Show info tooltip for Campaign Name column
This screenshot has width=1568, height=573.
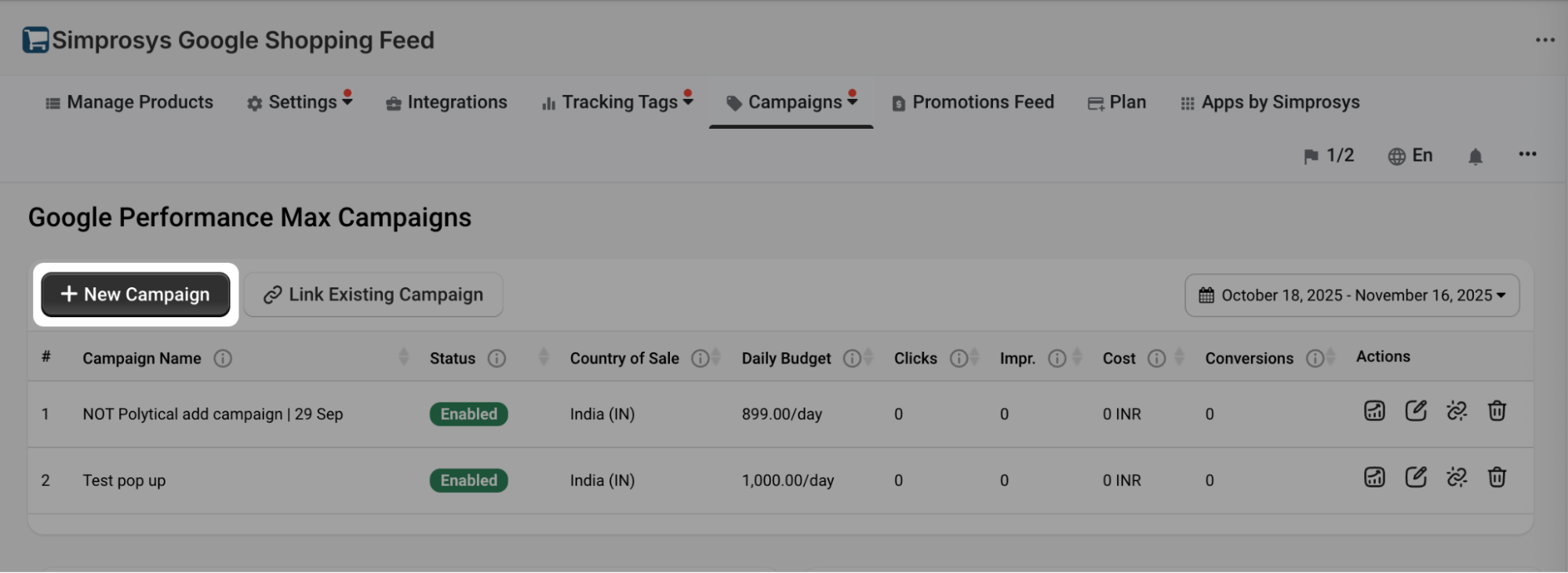pos(223,359)
